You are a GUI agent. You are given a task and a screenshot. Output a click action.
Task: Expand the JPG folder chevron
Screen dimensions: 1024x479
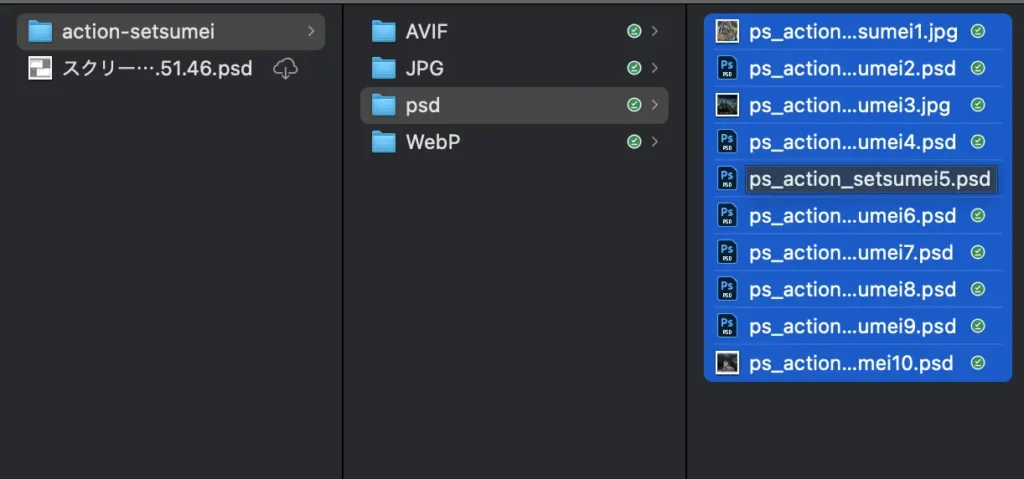point(654,69)
